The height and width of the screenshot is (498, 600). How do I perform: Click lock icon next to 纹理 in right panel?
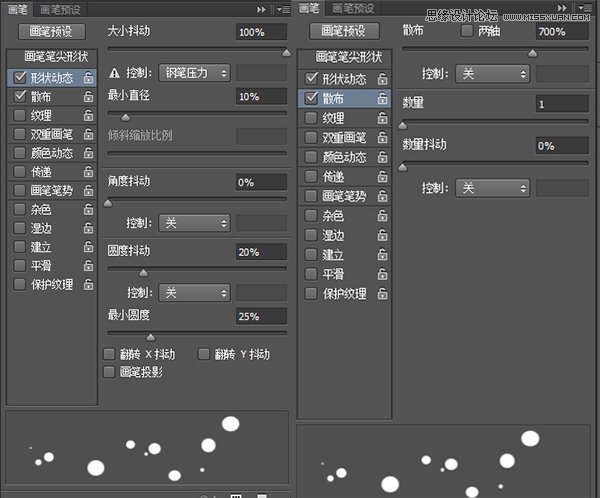(382, 118)
